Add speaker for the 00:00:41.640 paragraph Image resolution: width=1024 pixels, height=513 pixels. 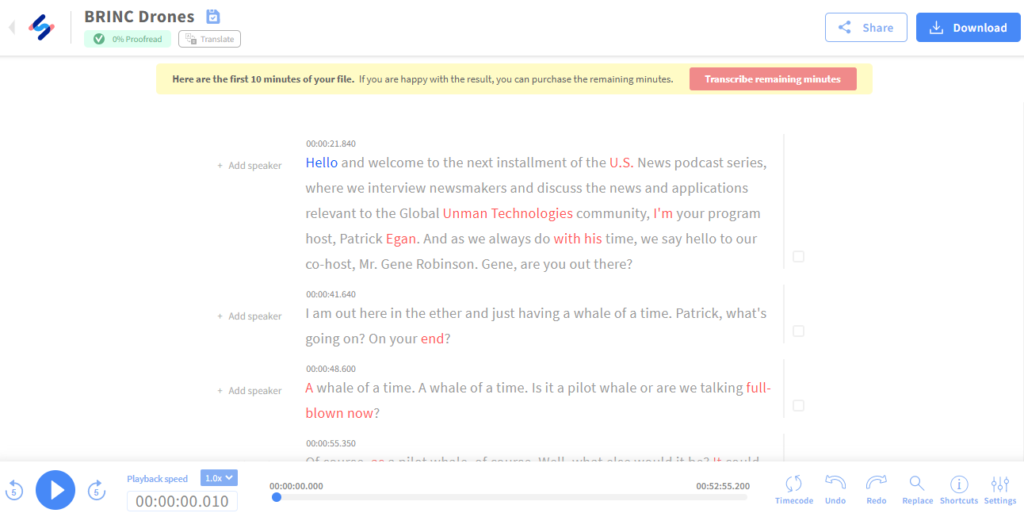(249, 317)
